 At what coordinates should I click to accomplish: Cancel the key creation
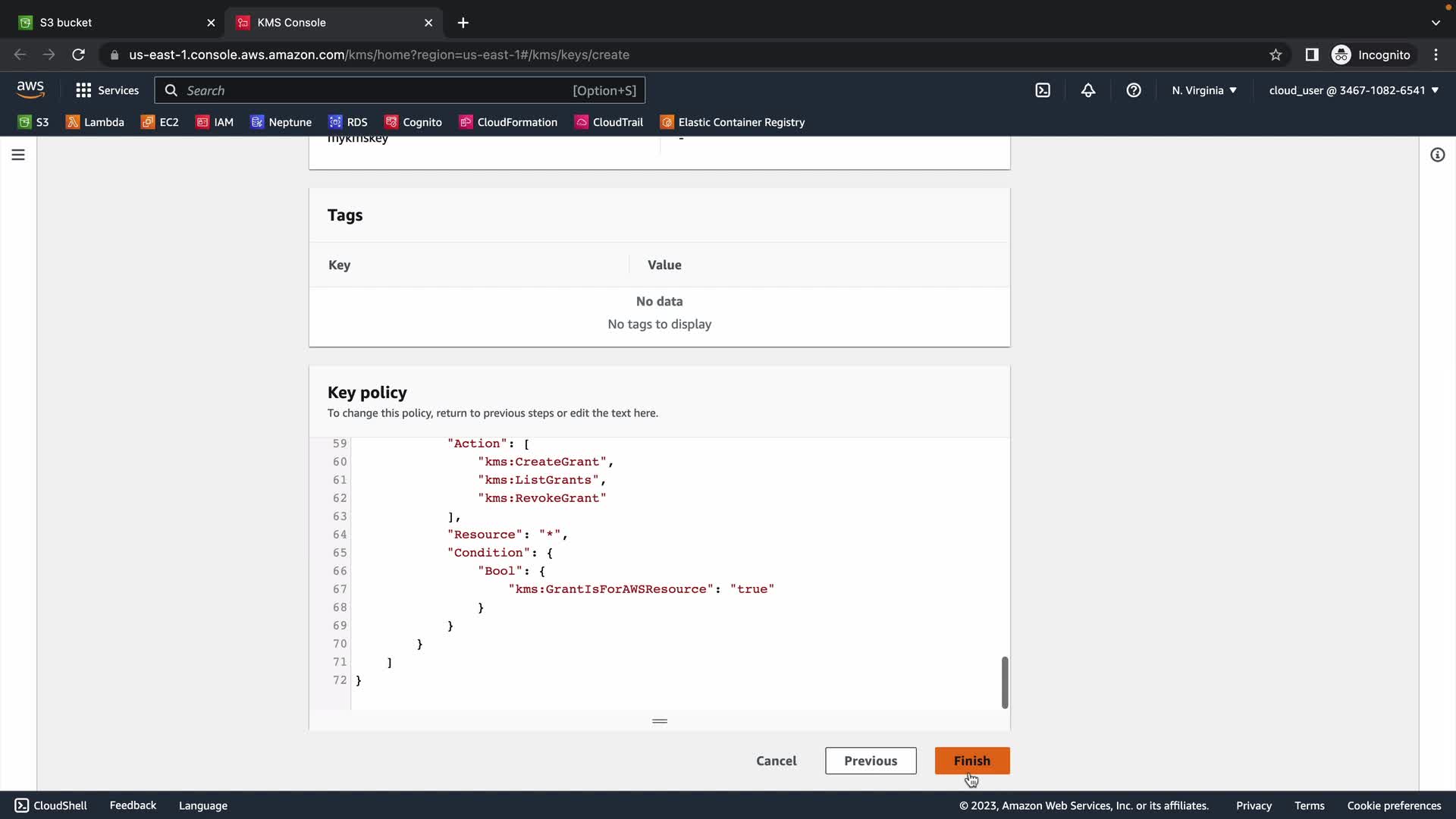click(x=776, y=761)
